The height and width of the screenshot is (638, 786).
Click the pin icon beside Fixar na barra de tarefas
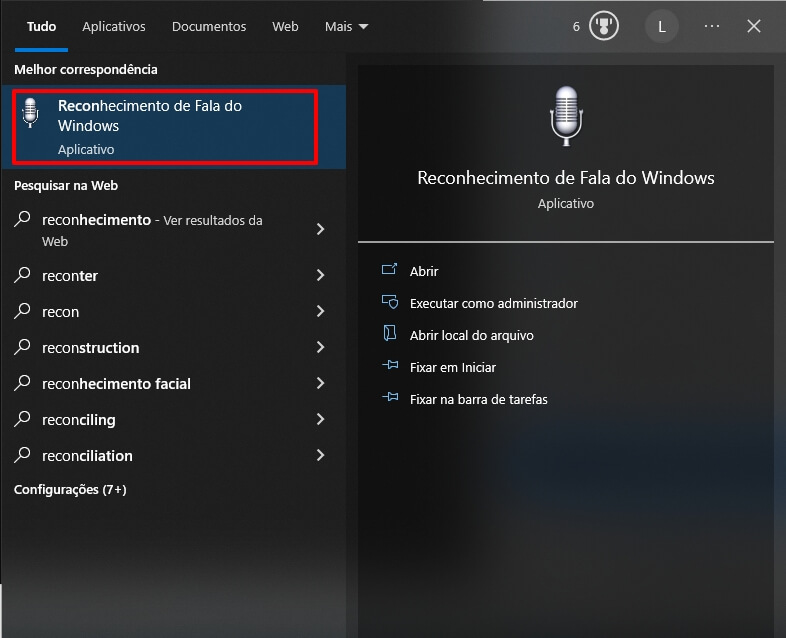[x=390, y=397]
